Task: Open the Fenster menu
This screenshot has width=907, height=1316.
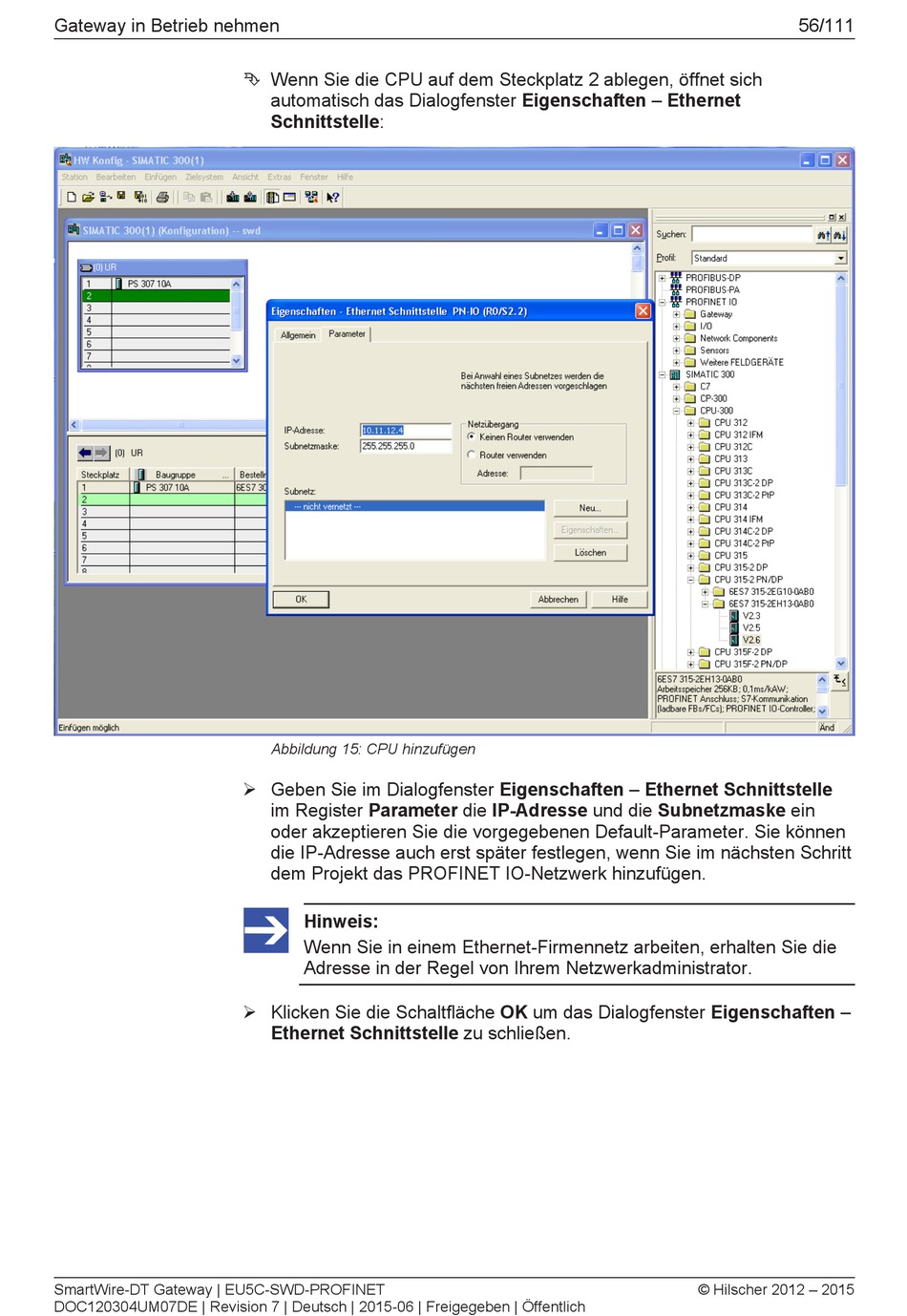Action: (314, 177)
